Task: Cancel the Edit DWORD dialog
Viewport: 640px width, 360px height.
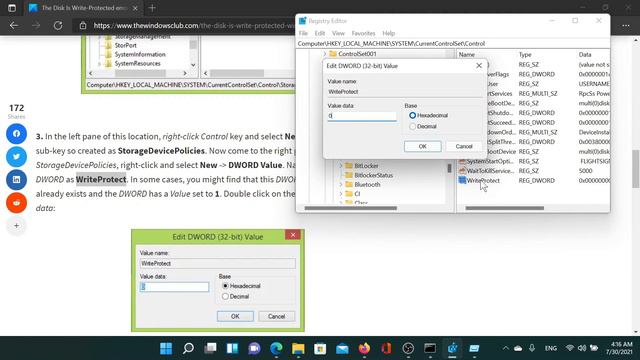Action: [464, 146]
